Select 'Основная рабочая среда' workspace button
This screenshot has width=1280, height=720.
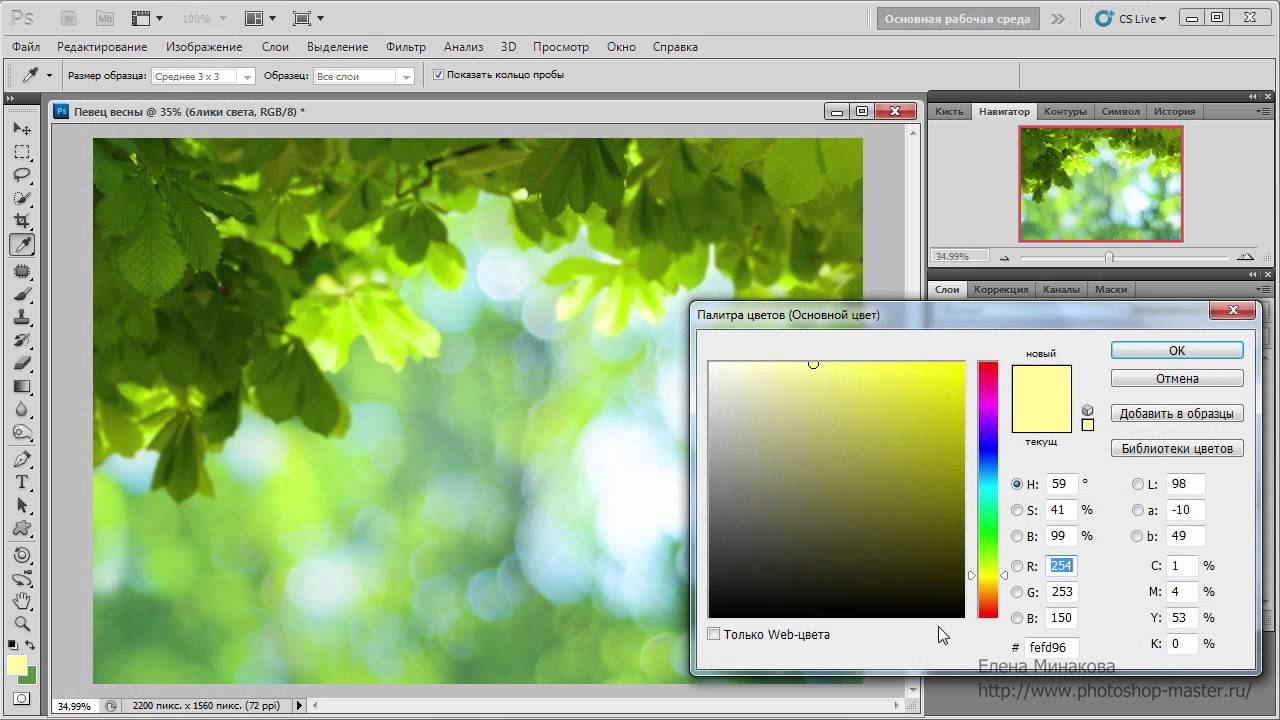957,19
